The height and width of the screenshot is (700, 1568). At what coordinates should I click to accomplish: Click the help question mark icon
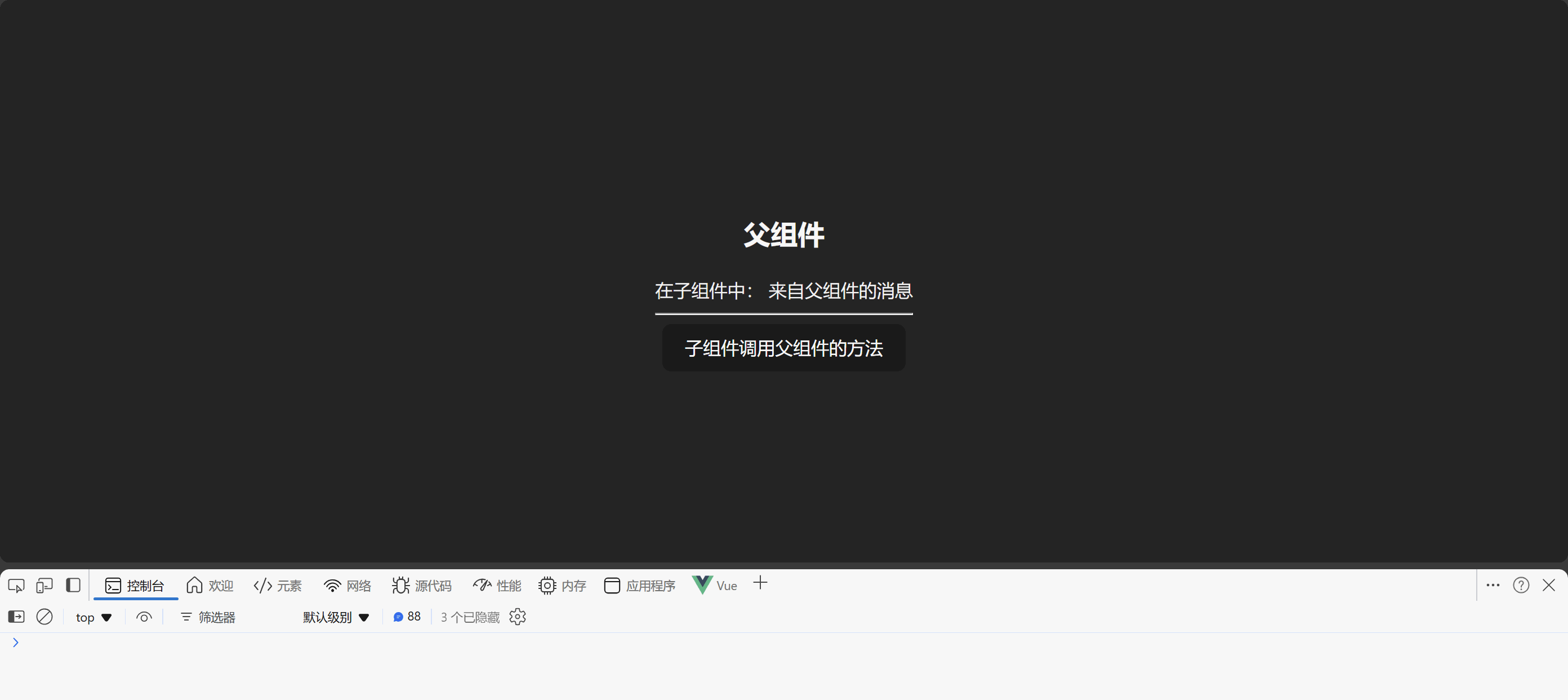pos(1521,586)
